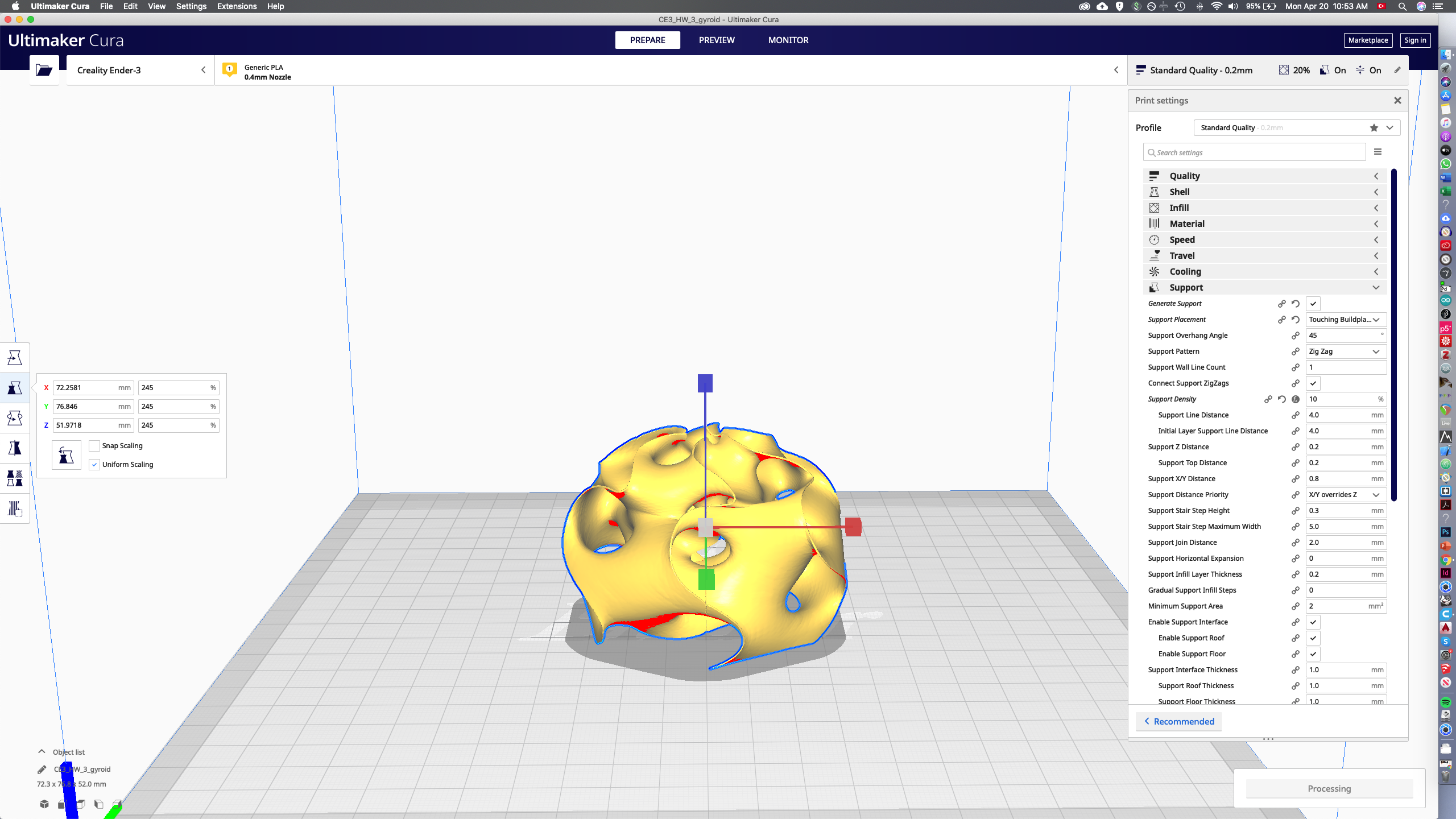
Task: Switch to the MONITOR tab
Action: 788,40
